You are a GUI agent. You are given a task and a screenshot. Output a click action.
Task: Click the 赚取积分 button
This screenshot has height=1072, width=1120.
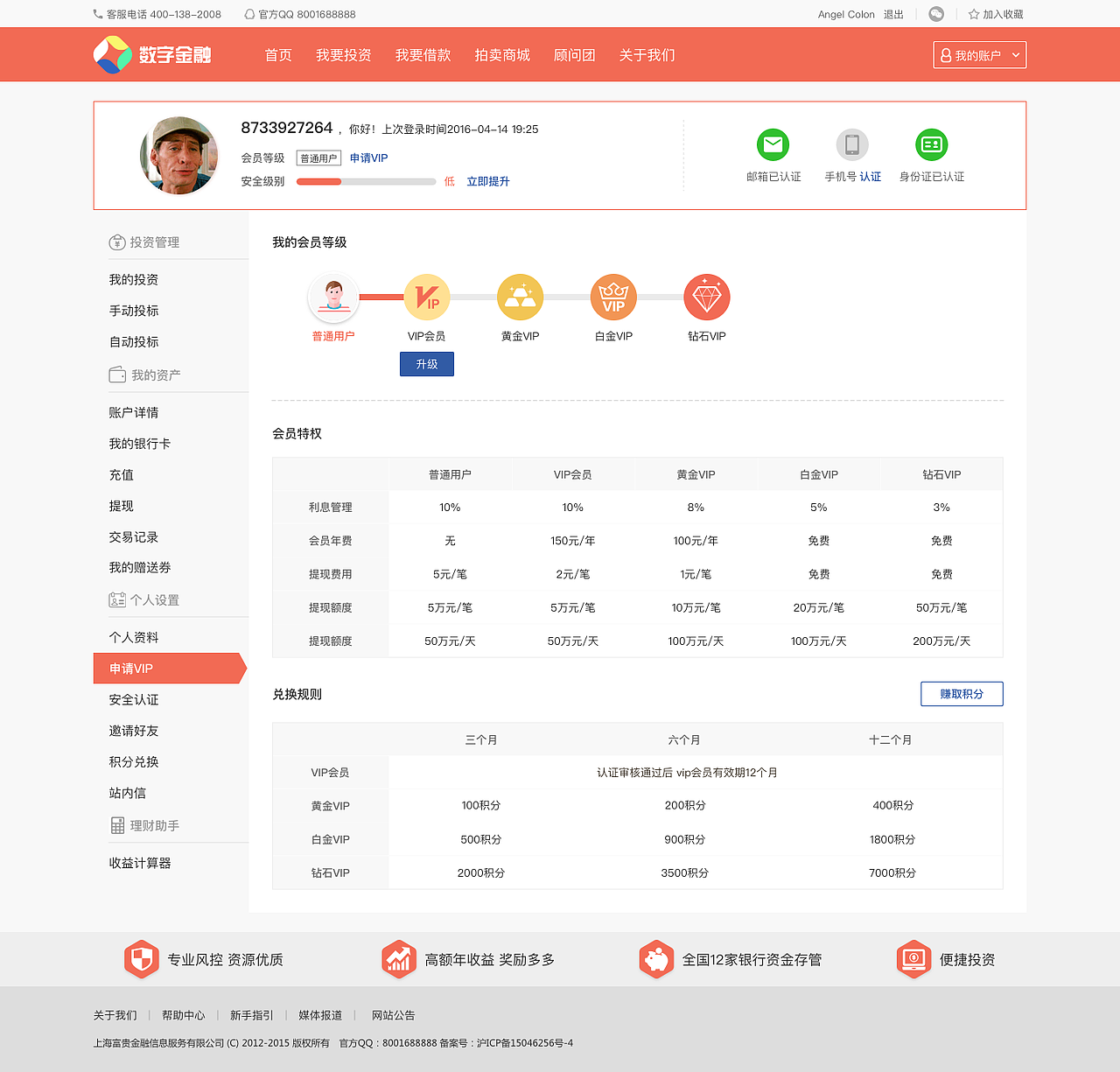pos(962,694)
